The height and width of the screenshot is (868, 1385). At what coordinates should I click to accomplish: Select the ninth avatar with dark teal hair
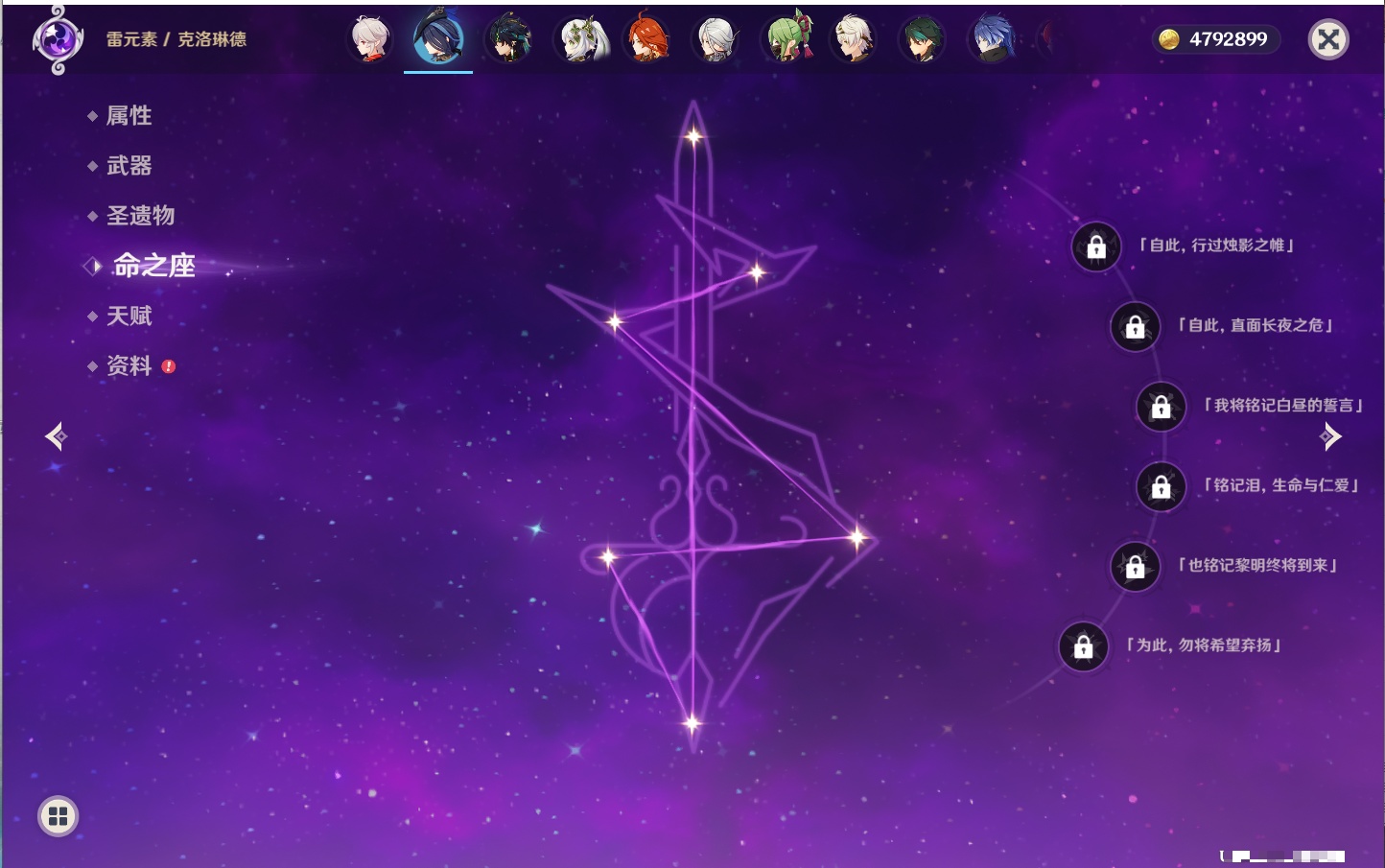point(922,39)
